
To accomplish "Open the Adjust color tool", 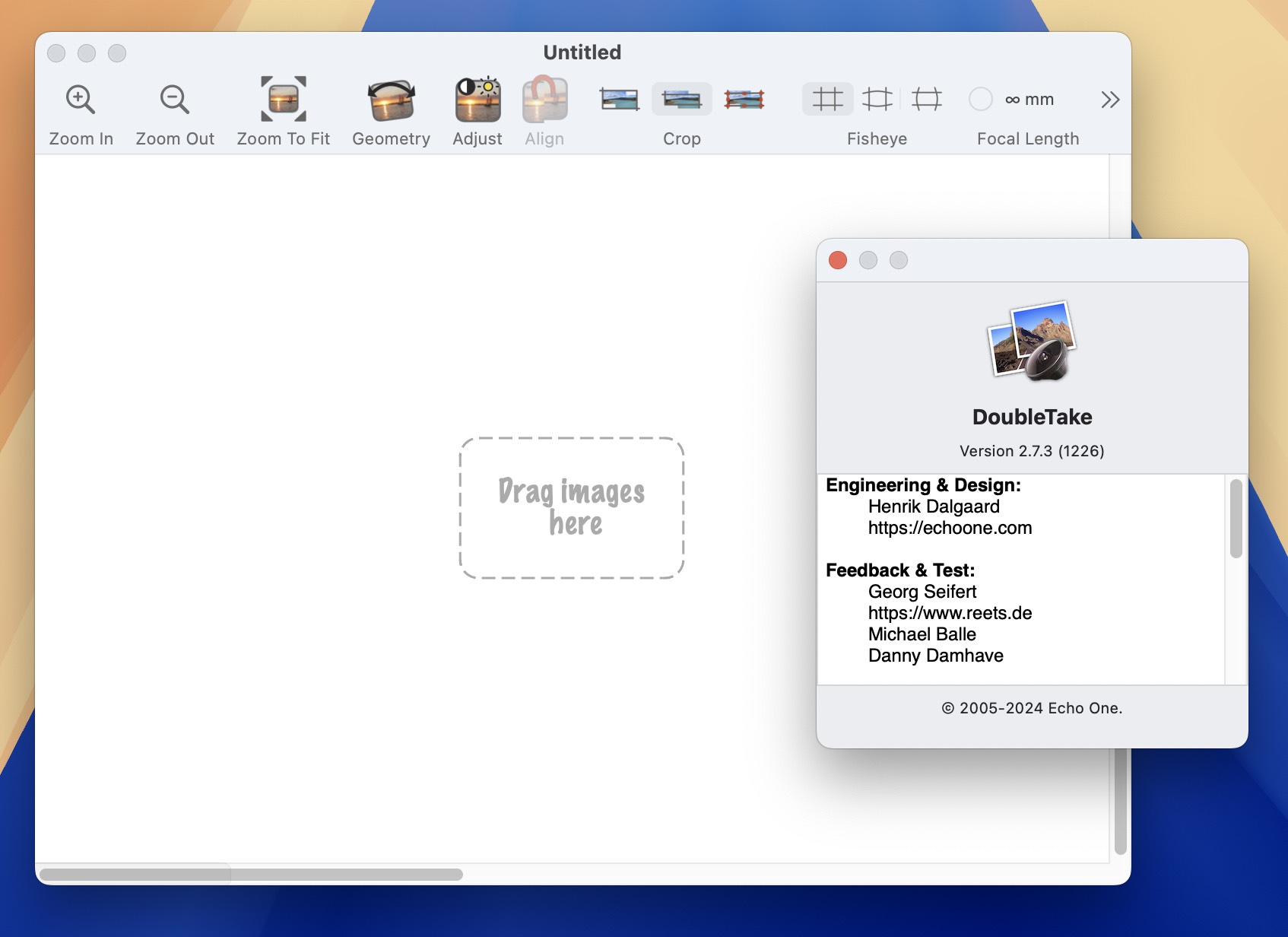I will pyautogui.click(x=477, y=100).
